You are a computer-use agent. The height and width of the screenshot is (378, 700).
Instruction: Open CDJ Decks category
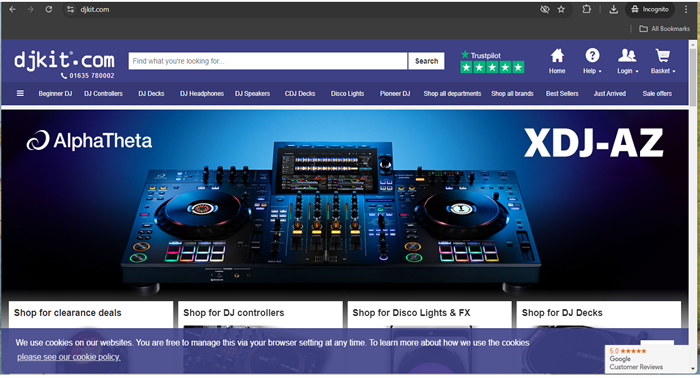[x=300, y=94]
